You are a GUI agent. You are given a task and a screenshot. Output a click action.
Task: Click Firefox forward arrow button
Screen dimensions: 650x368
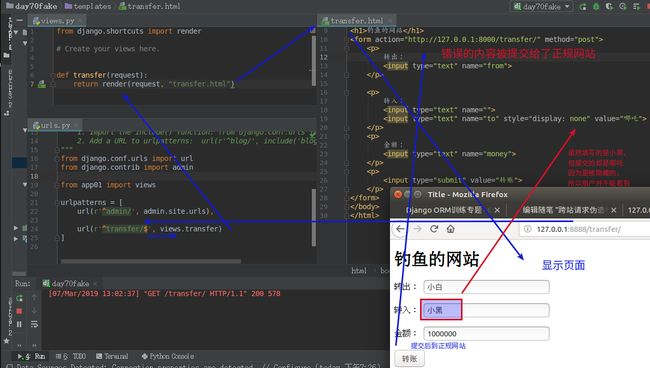coord(417,229)
